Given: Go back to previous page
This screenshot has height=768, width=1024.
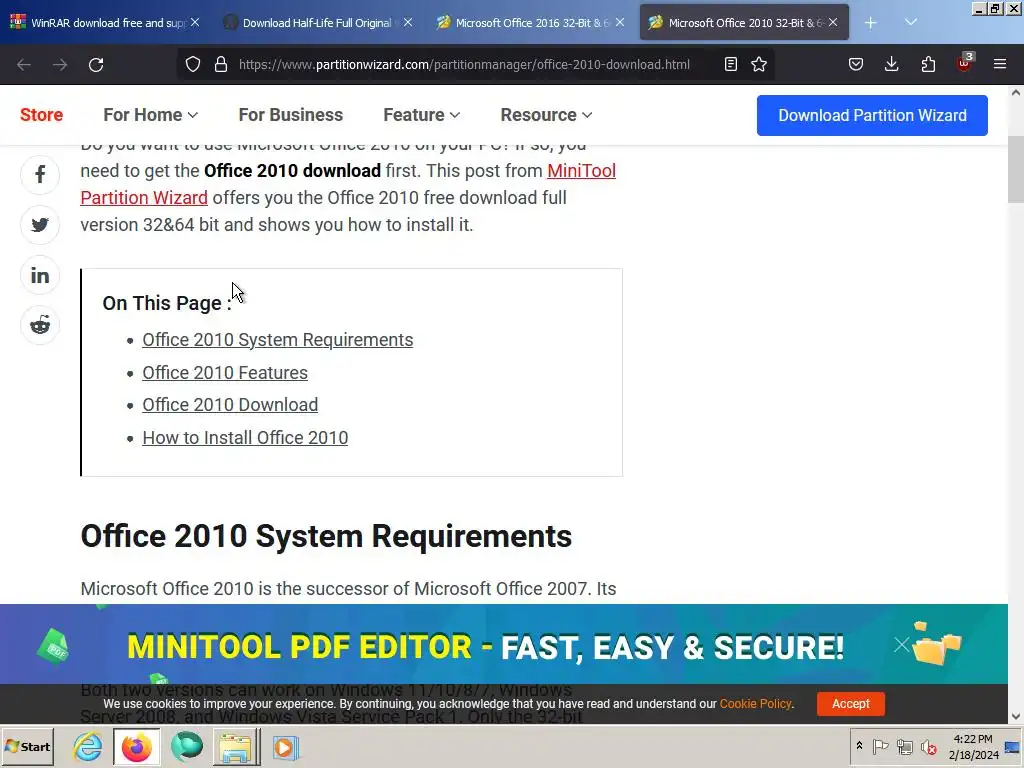Looking at the screenshot, I should coord(24,65).
